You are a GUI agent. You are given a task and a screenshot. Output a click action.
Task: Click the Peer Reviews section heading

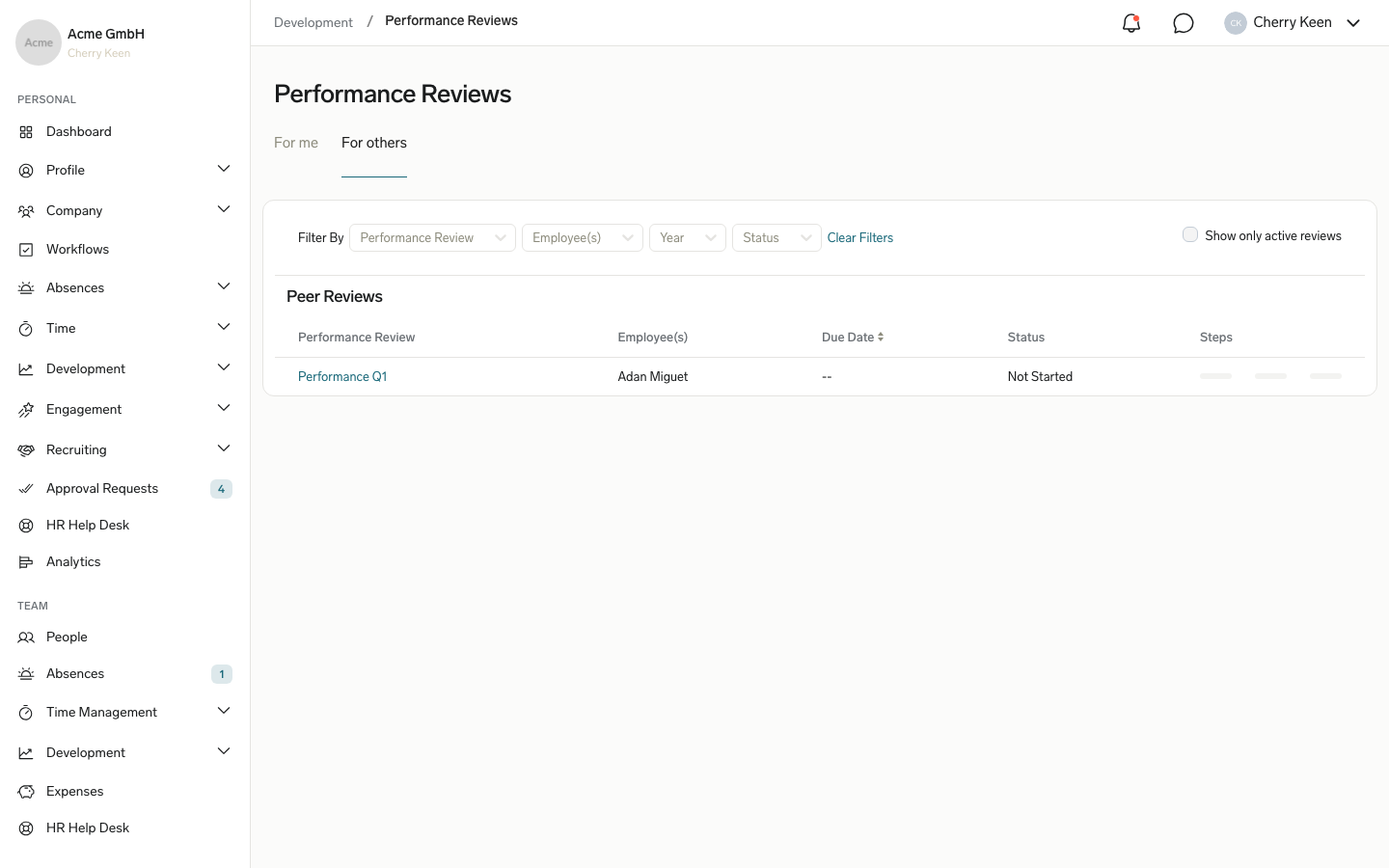pos(335,297)
